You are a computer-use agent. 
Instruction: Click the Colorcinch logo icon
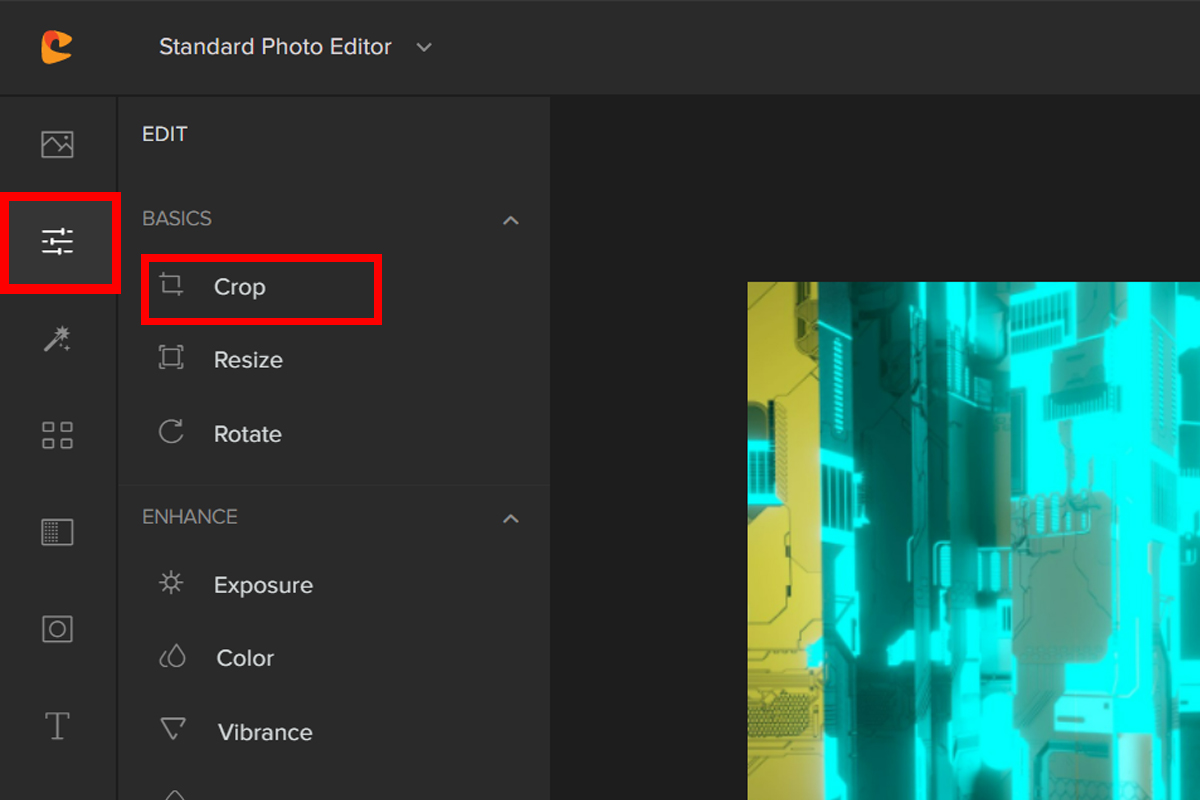[57, 47]
